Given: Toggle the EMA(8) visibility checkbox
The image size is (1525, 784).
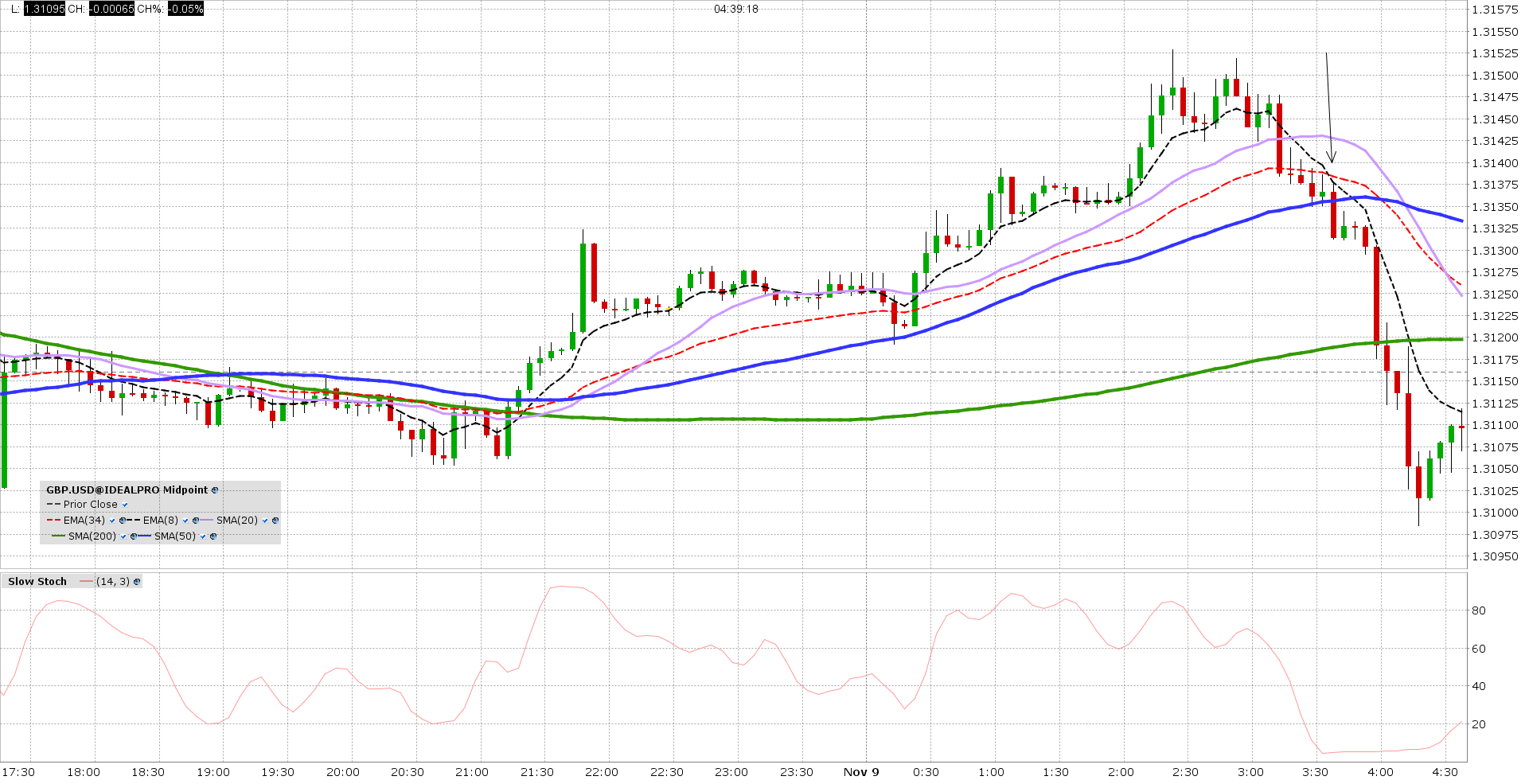Looking at the screenshot, I should coord(185,521).
